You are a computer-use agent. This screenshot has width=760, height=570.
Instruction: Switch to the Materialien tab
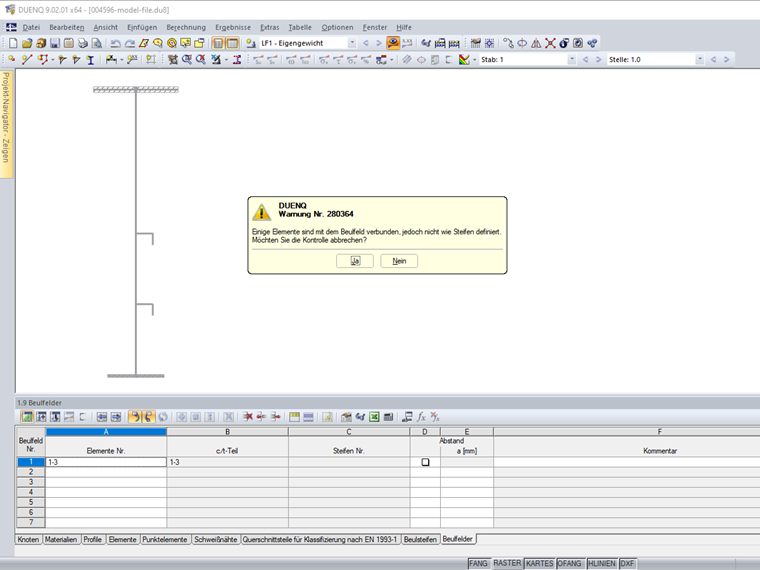(x=61, y=539)
